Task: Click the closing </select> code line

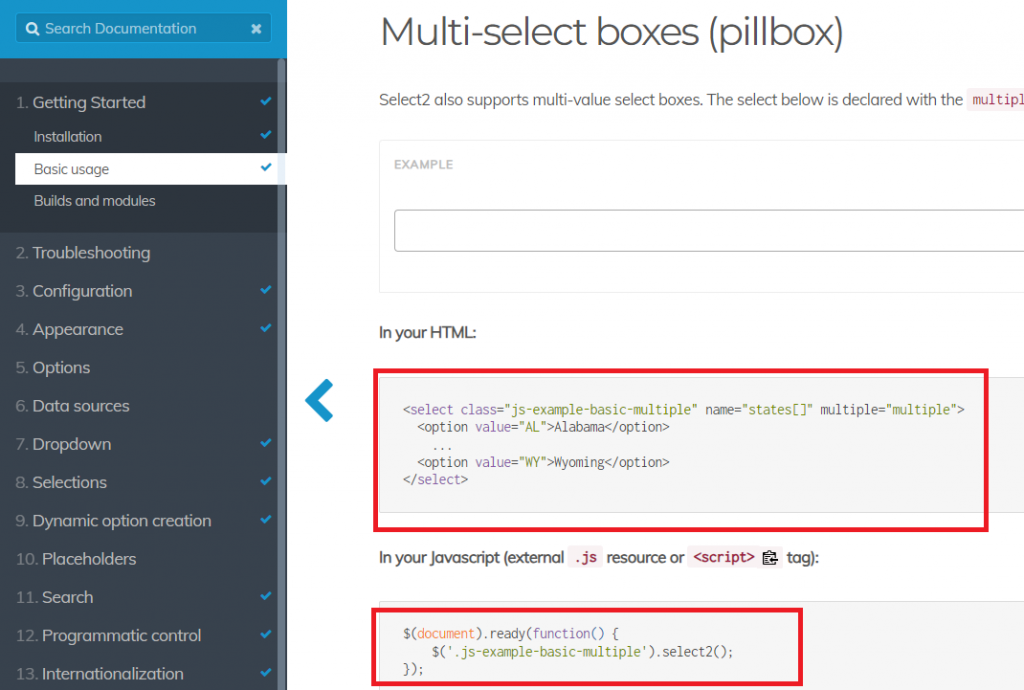Action: 436,480
